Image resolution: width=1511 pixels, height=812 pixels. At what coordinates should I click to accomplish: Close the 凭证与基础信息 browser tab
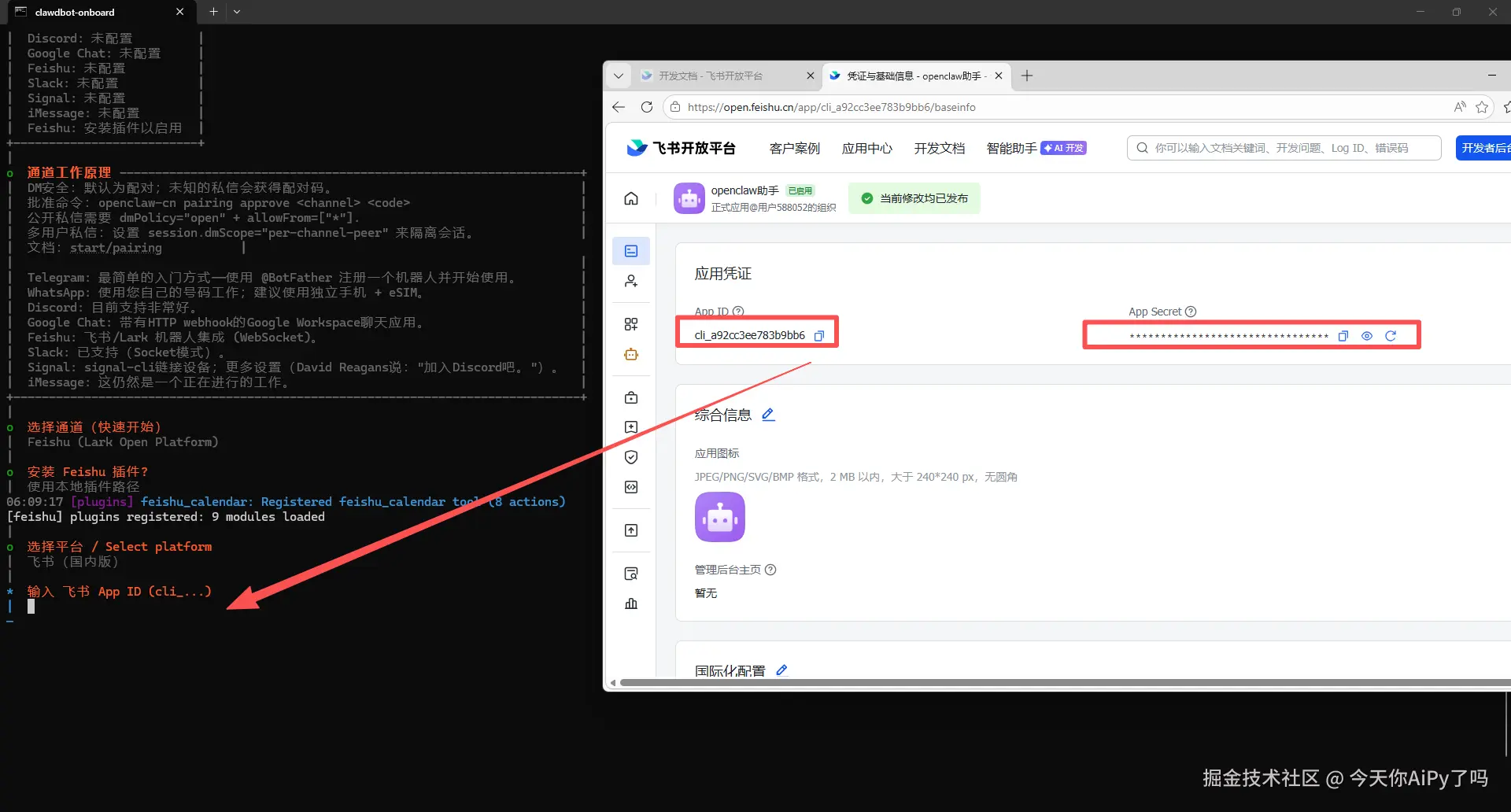point(999,76)
